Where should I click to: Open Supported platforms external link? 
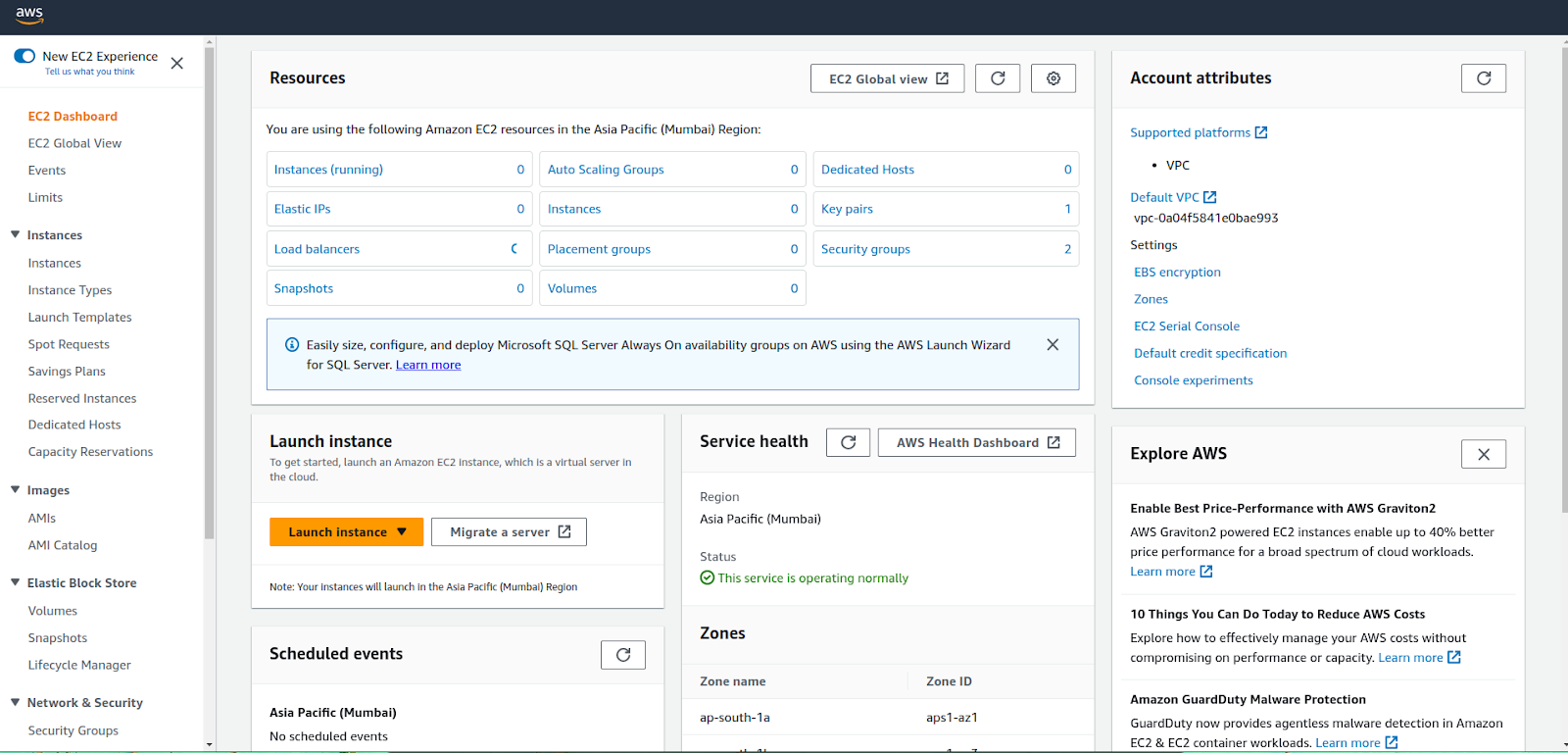(1199, 132)
